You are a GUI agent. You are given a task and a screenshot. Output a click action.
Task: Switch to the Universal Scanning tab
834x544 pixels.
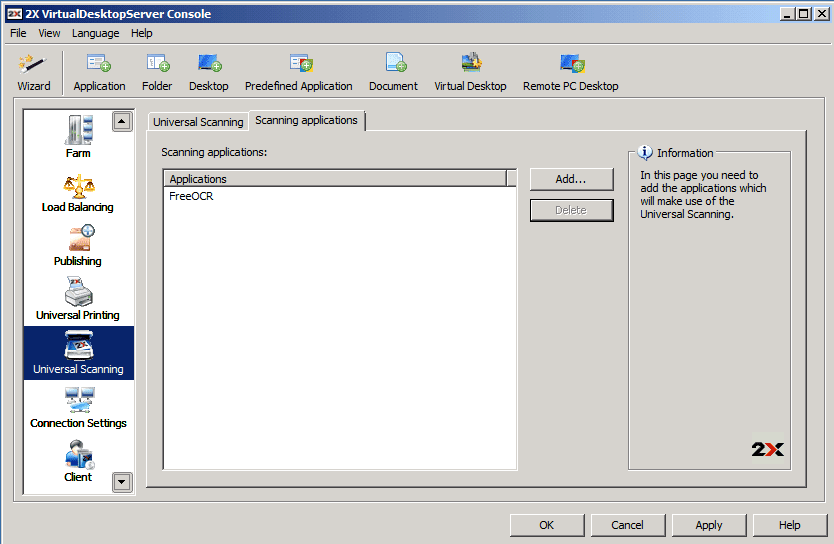pos(198,122)
